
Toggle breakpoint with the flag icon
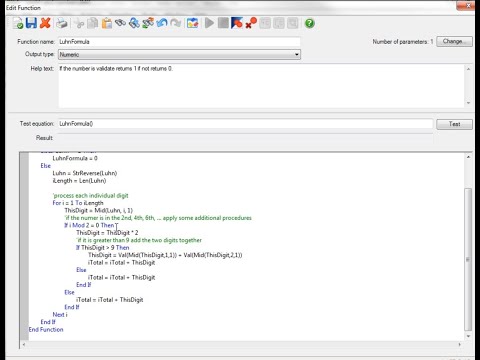coord(237,23)
